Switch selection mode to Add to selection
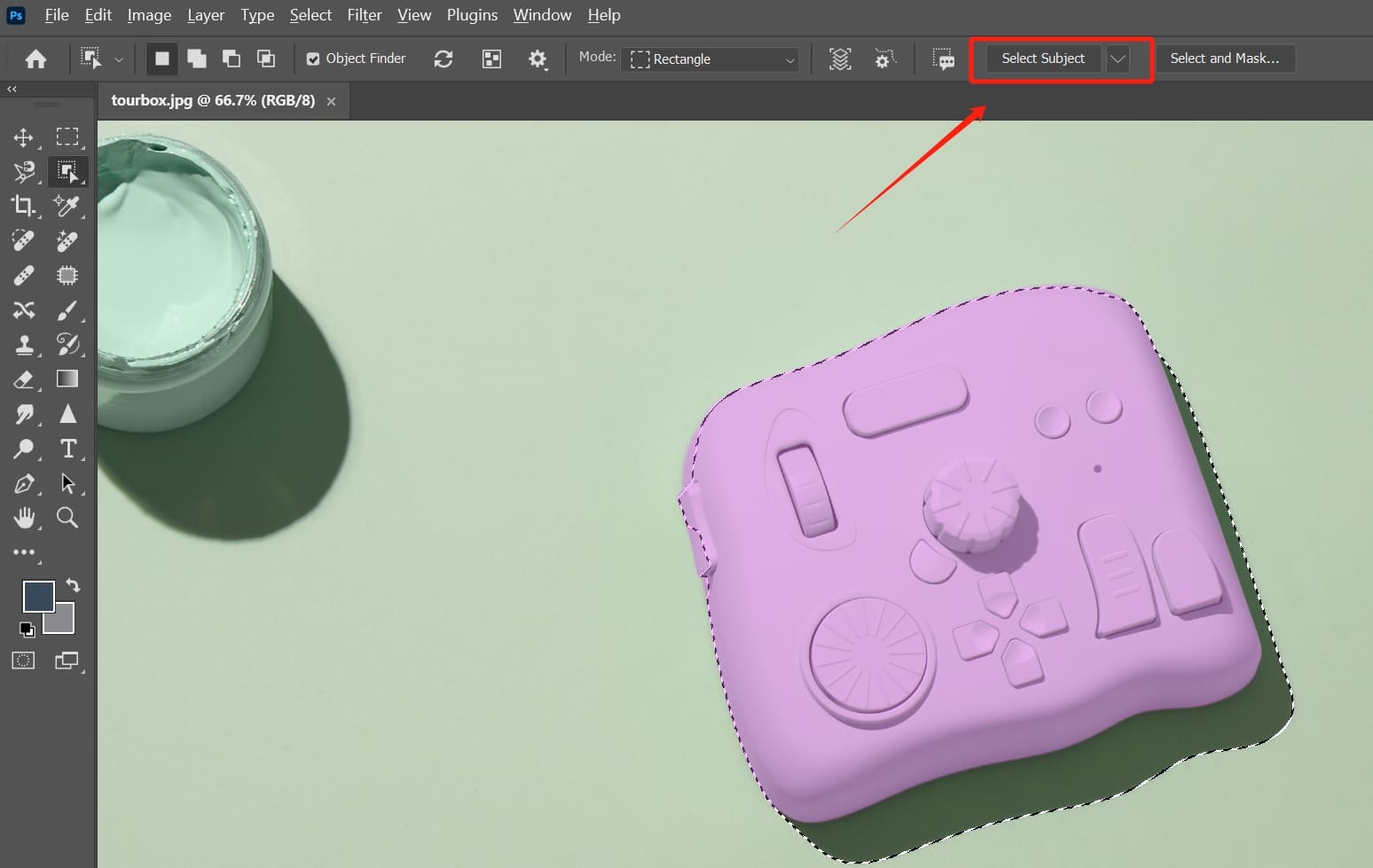This screenshot has width=1373, height=868. (197, 58)
